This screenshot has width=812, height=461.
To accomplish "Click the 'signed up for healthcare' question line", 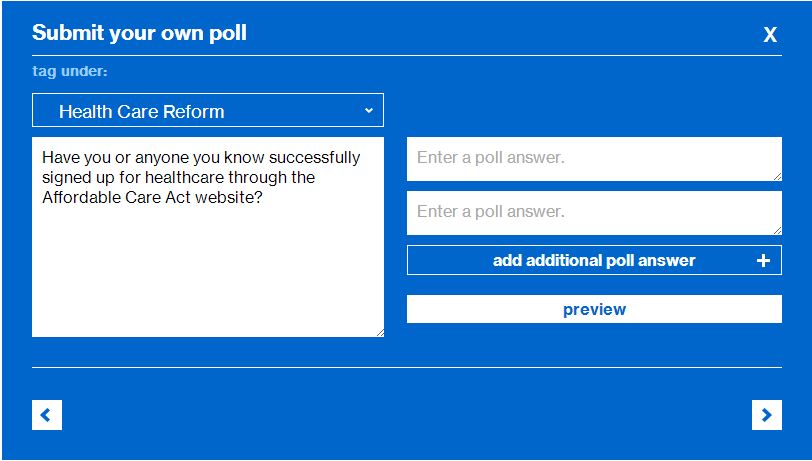I will point(178,178).
